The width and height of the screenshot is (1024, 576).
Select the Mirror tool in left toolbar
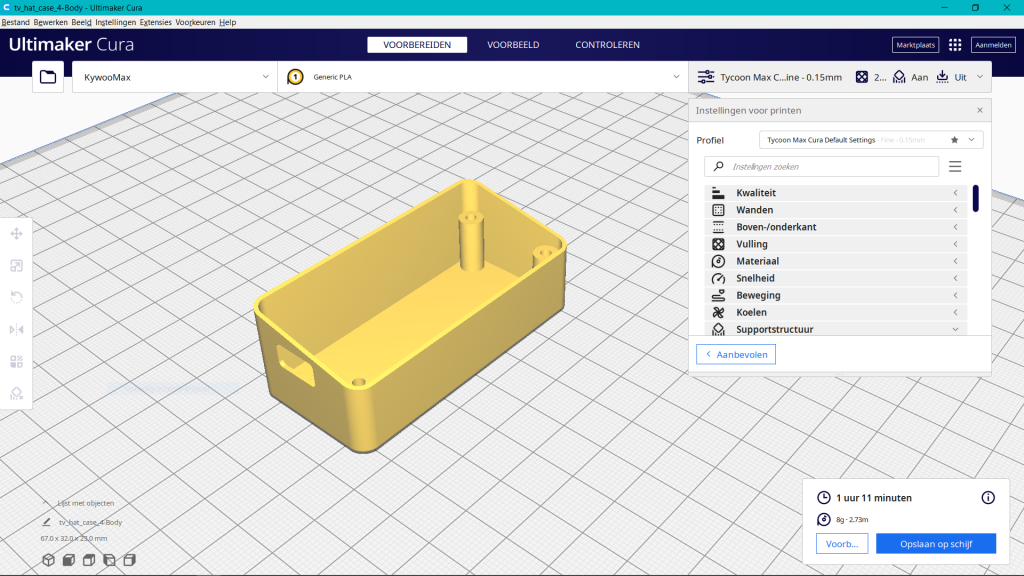17,329
